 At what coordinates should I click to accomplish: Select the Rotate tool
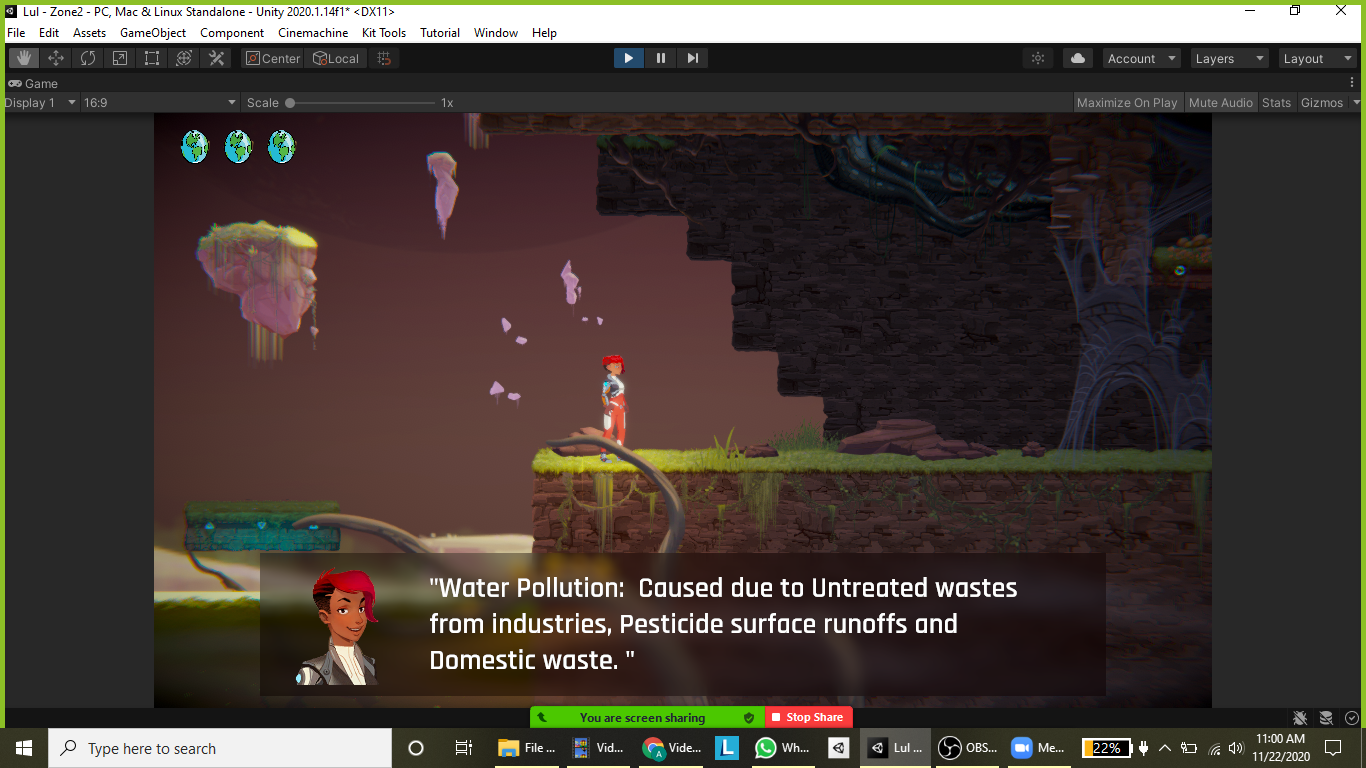tap(88, 58)
